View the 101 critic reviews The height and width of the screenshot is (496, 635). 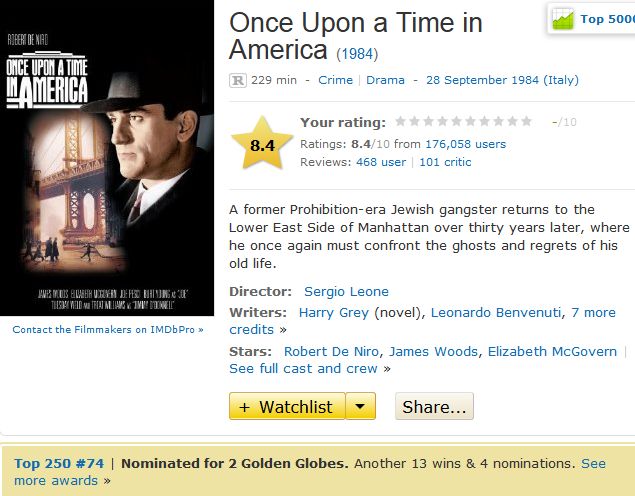point(445,162)
